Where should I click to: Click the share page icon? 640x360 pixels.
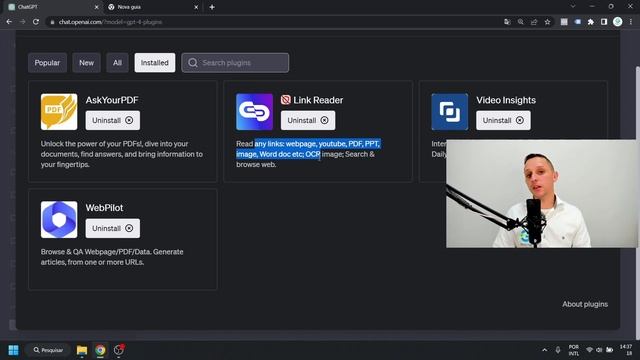pyautogui.click(x=534, y=22)
